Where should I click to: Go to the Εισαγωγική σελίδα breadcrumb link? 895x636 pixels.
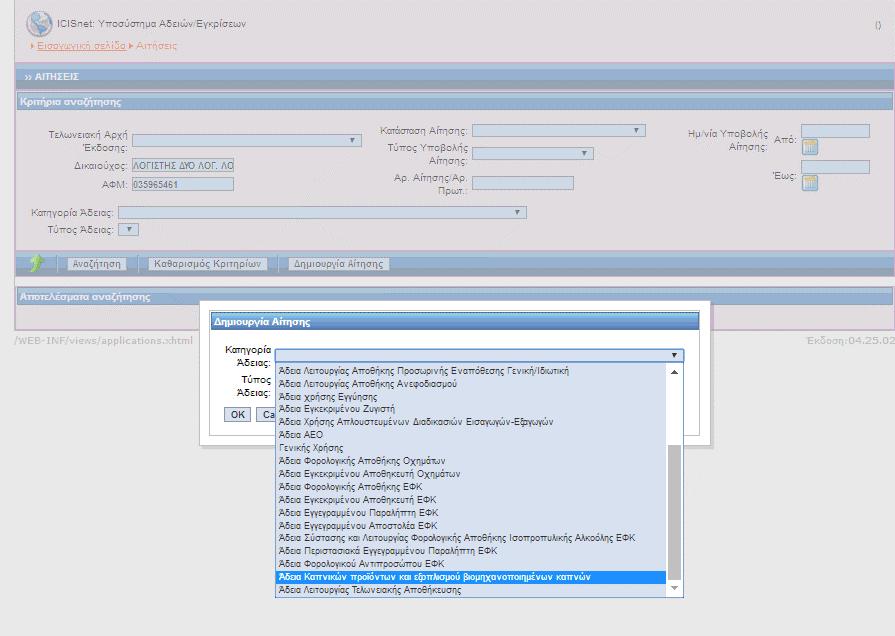(81, 46)
